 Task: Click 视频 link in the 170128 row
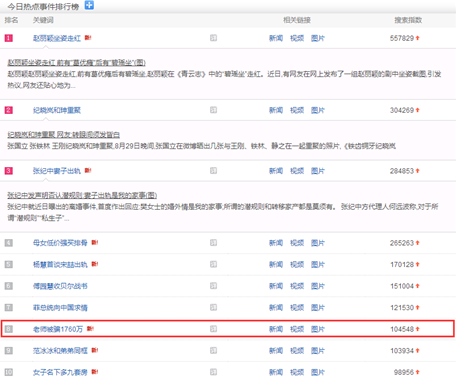pyautogui.click(x=297, y=265)
